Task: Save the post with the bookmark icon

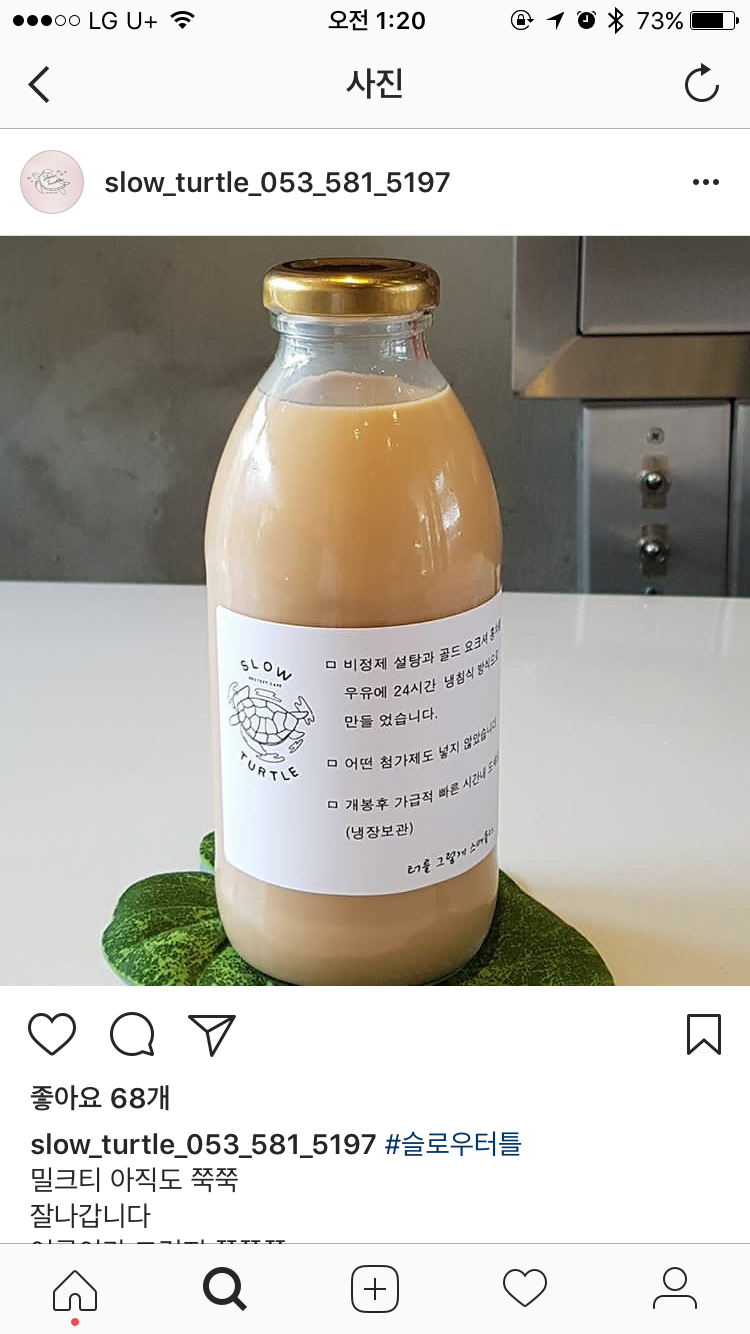Action: [704, 1034]
